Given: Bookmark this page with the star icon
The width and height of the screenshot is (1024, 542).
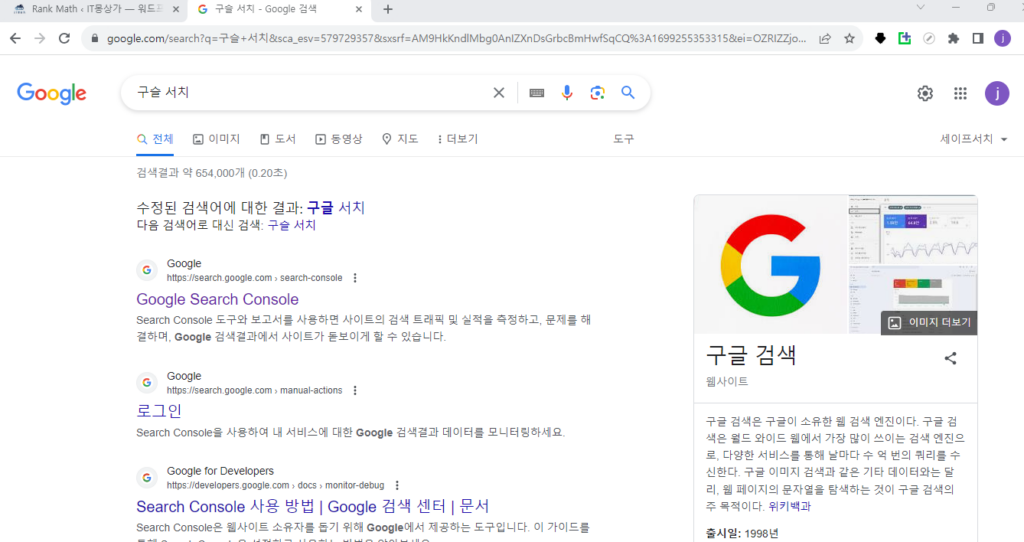Looking at the screenshot, I should pyautogui.click(x=849, y=39).
